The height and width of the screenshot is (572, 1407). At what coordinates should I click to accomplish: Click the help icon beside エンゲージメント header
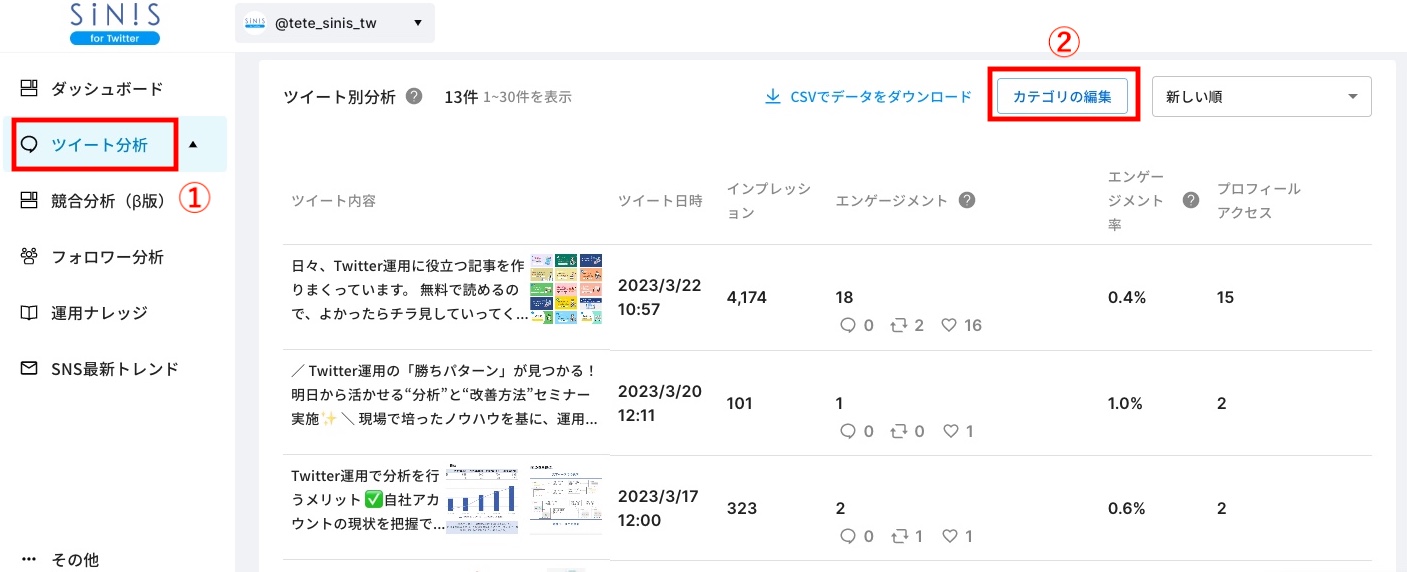(x=967, y=200)
